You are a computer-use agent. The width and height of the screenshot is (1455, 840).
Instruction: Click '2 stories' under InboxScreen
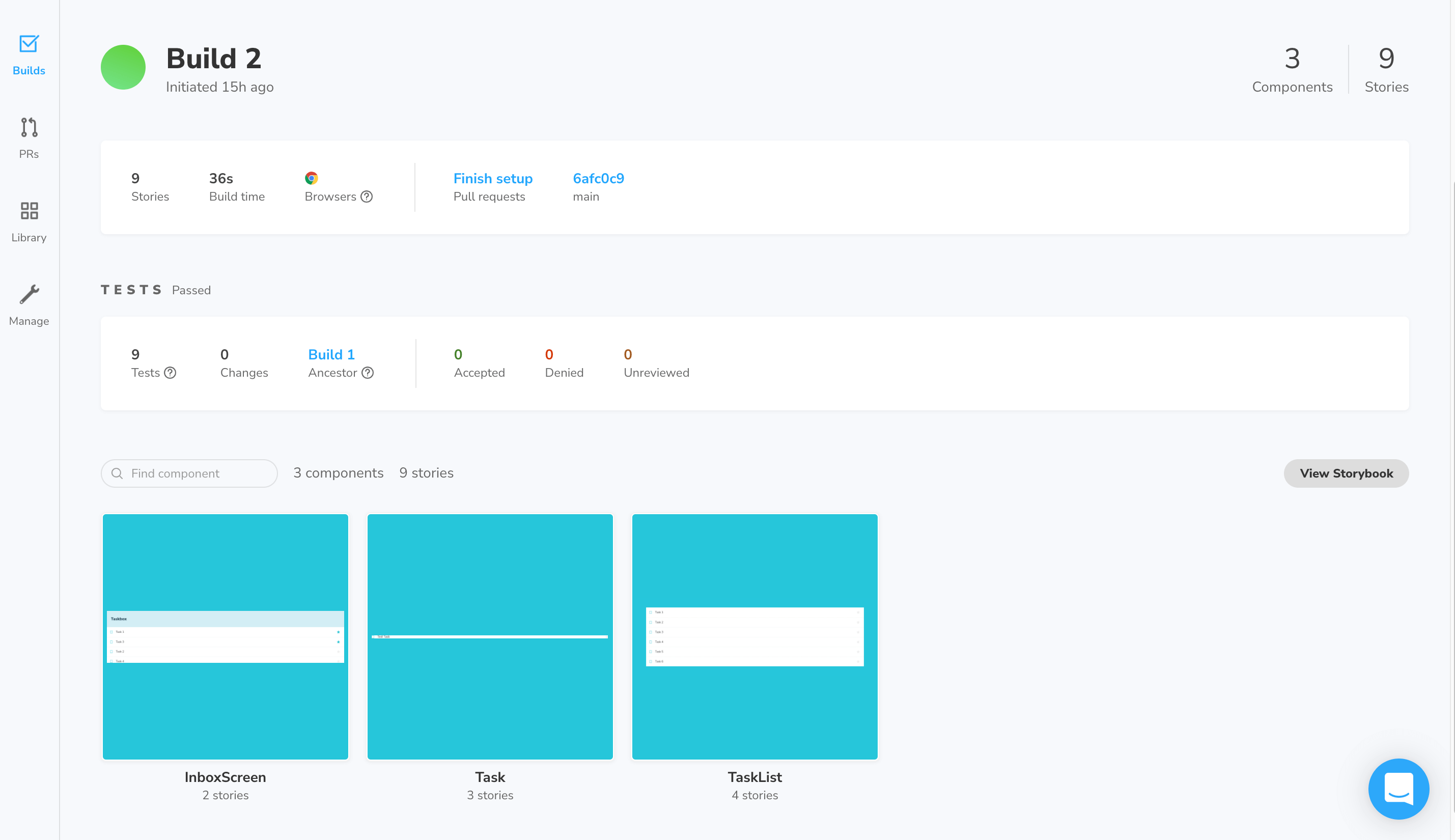226,795
